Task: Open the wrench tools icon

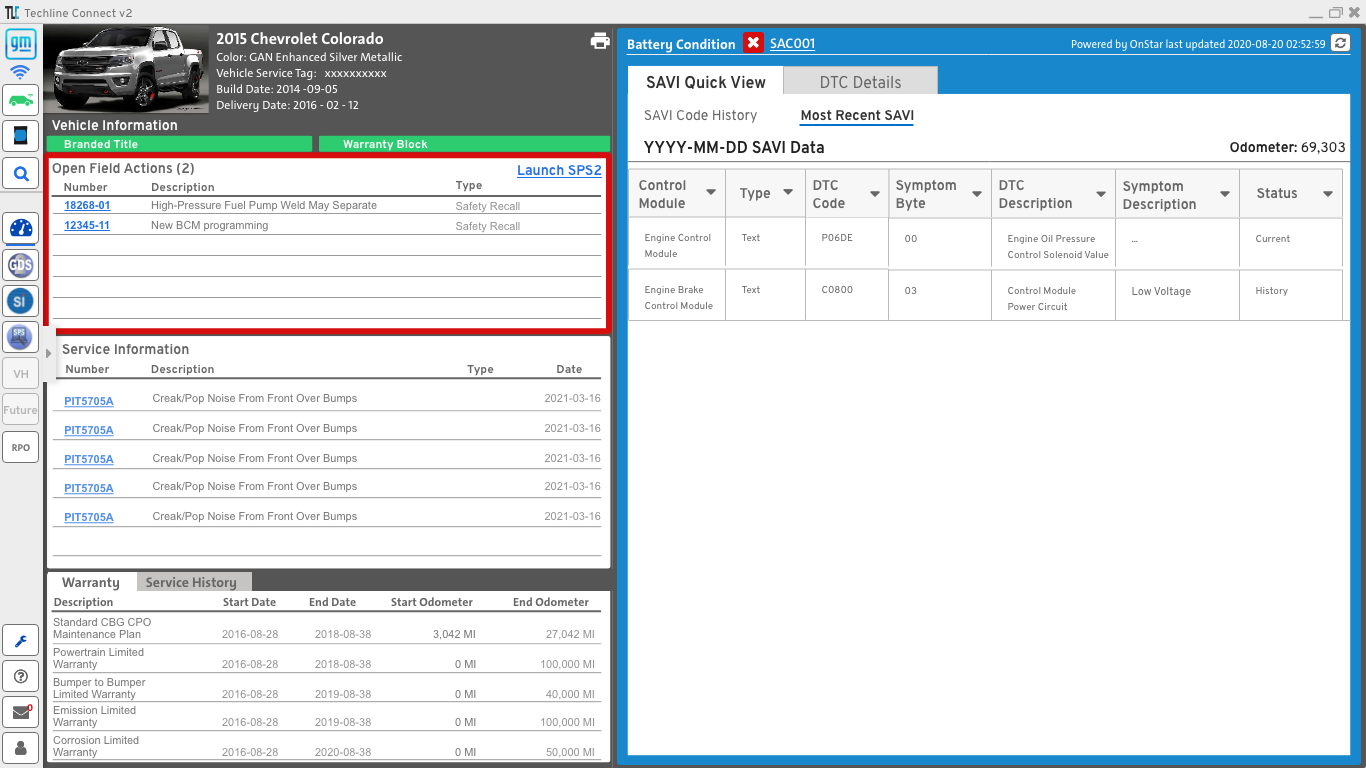Action: (21, 641)
